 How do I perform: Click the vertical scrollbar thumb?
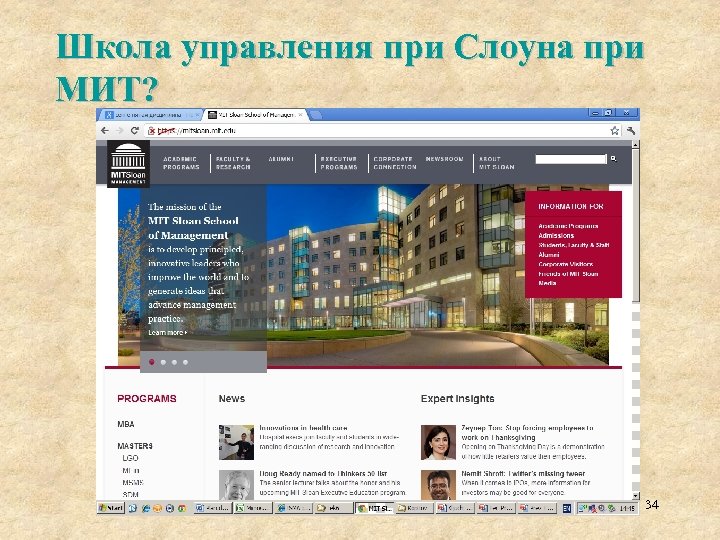coord(636,225)
